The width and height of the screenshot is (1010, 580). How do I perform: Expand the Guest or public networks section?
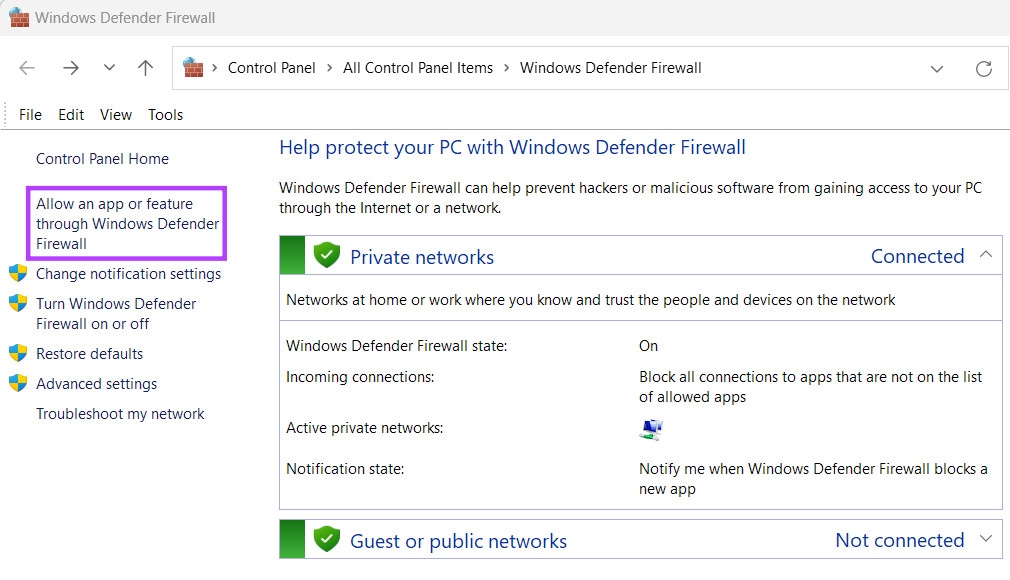986,539
